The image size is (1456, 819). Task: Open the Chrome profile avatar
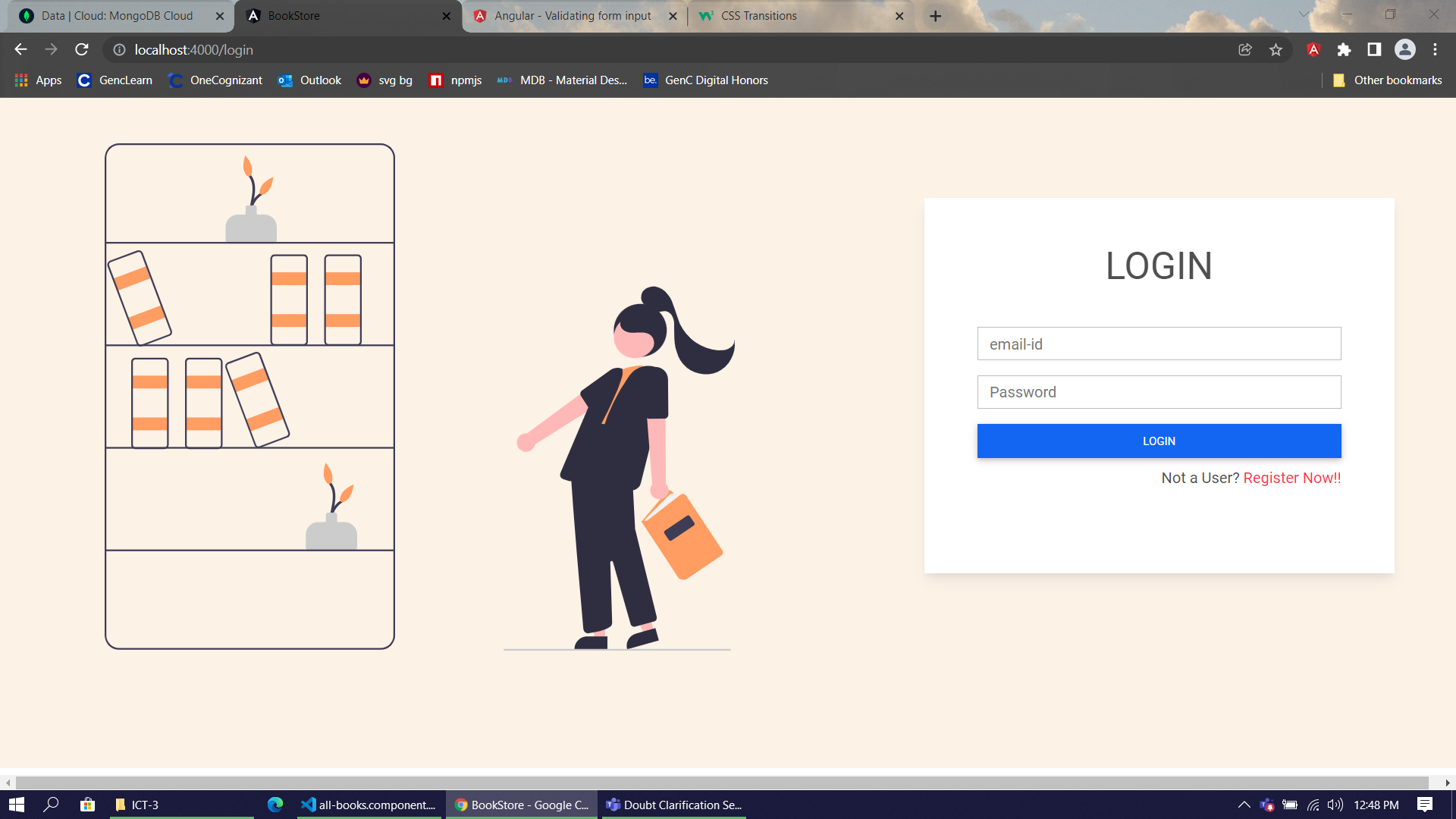1406,49
